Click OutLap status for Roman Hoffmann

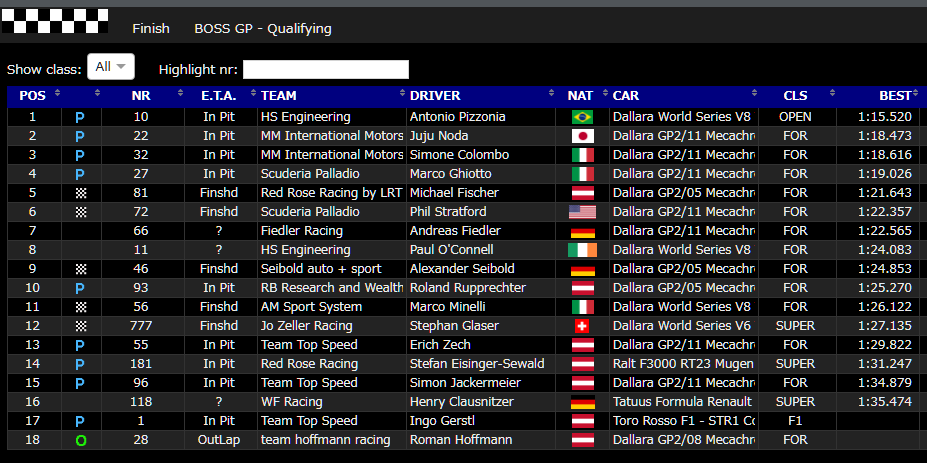pyautogui.click(x=219, y=439)
